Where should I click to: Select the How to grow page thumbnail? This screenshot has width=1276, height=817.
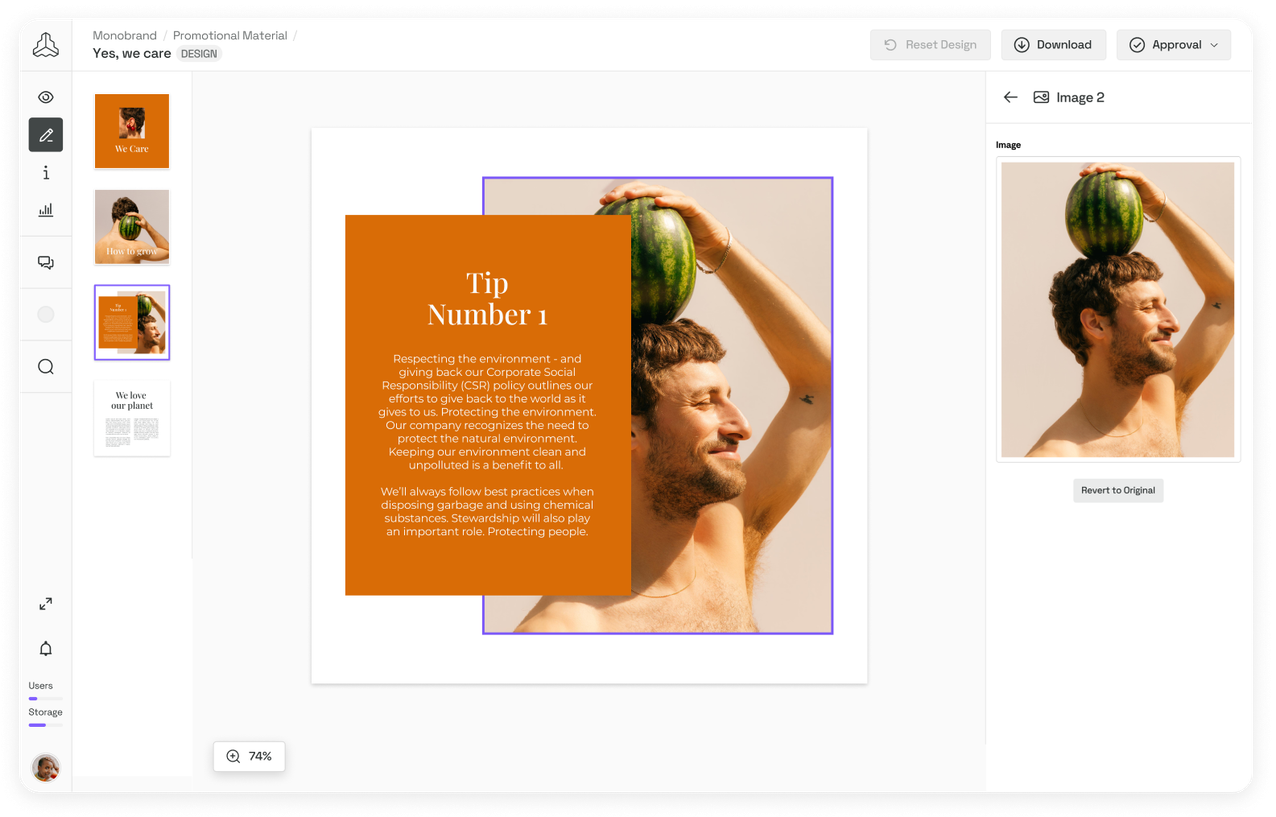click(132, 227)
